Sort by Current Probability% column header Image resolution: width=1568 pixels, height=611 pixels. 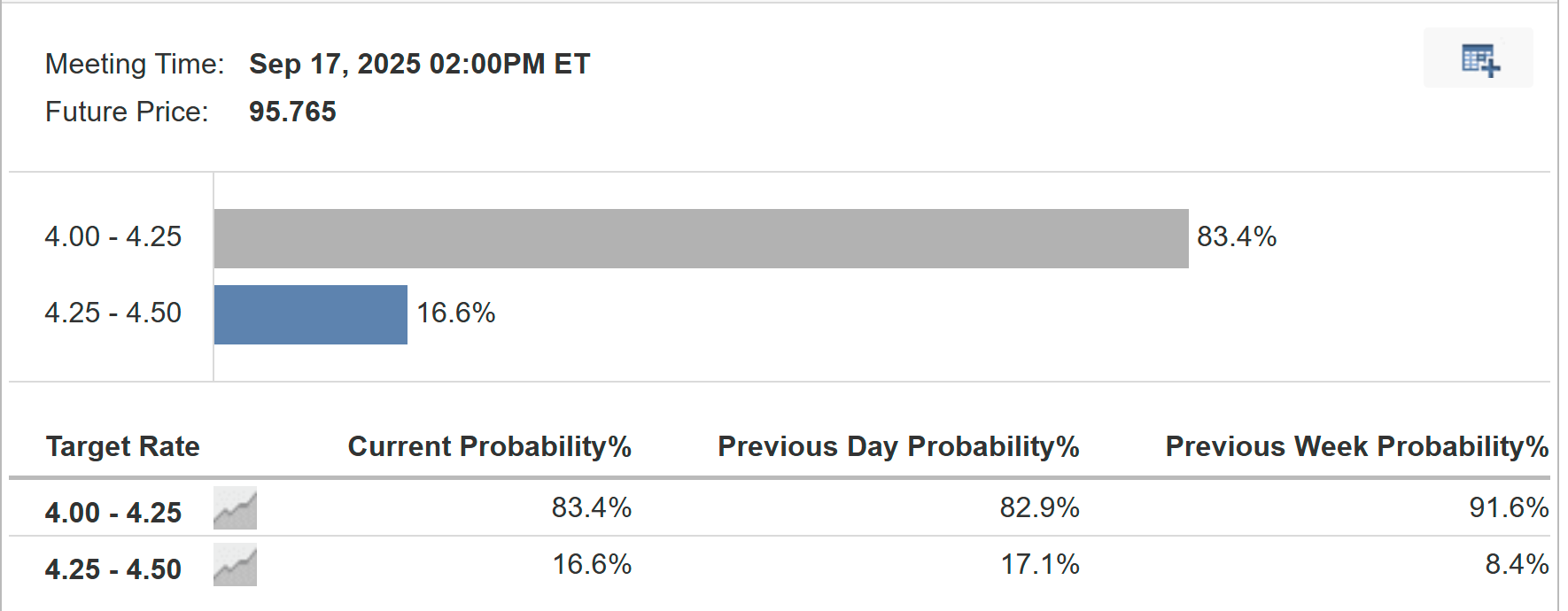[489, 446]
